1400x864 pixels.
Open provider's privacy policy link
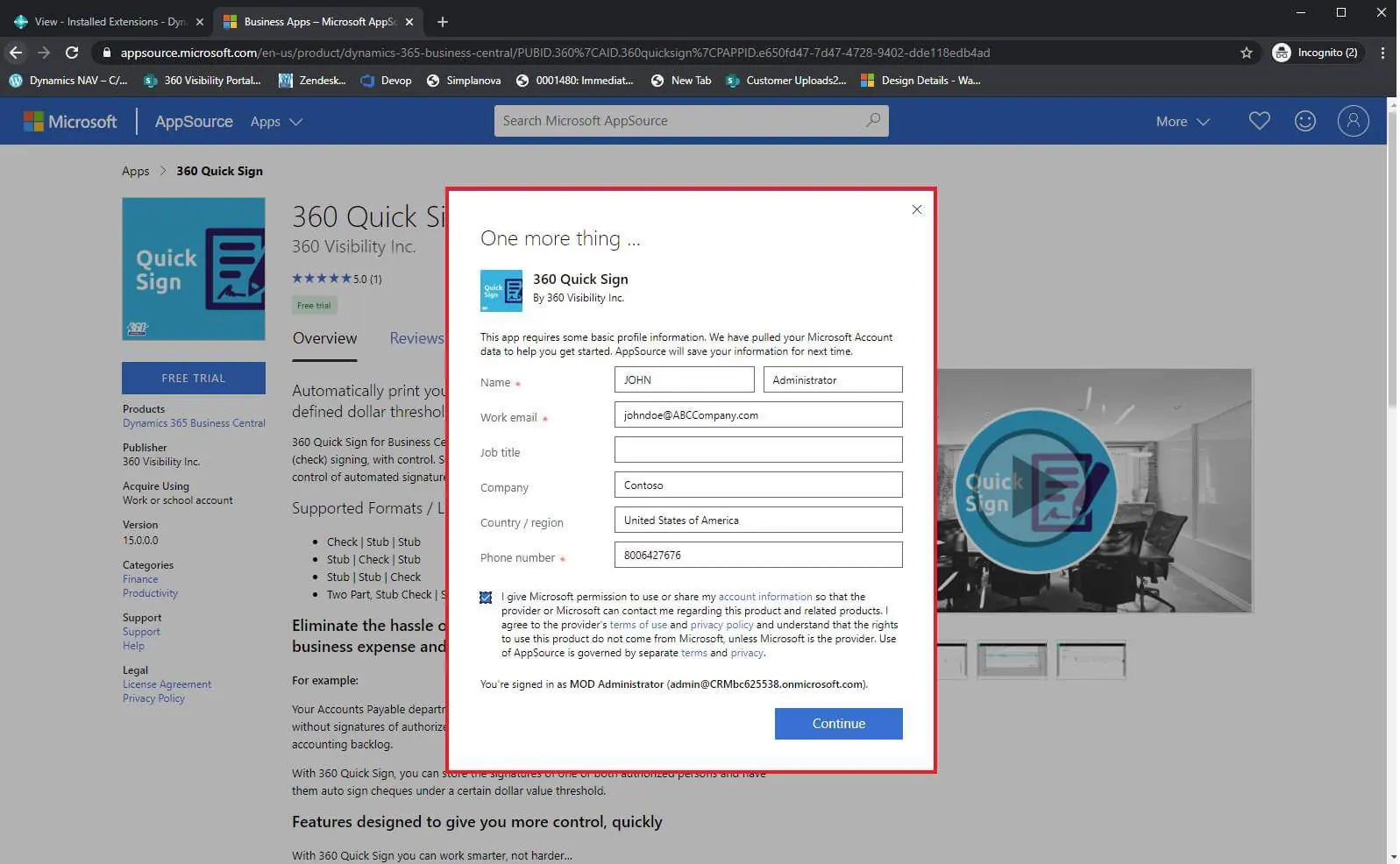[721, 625]
